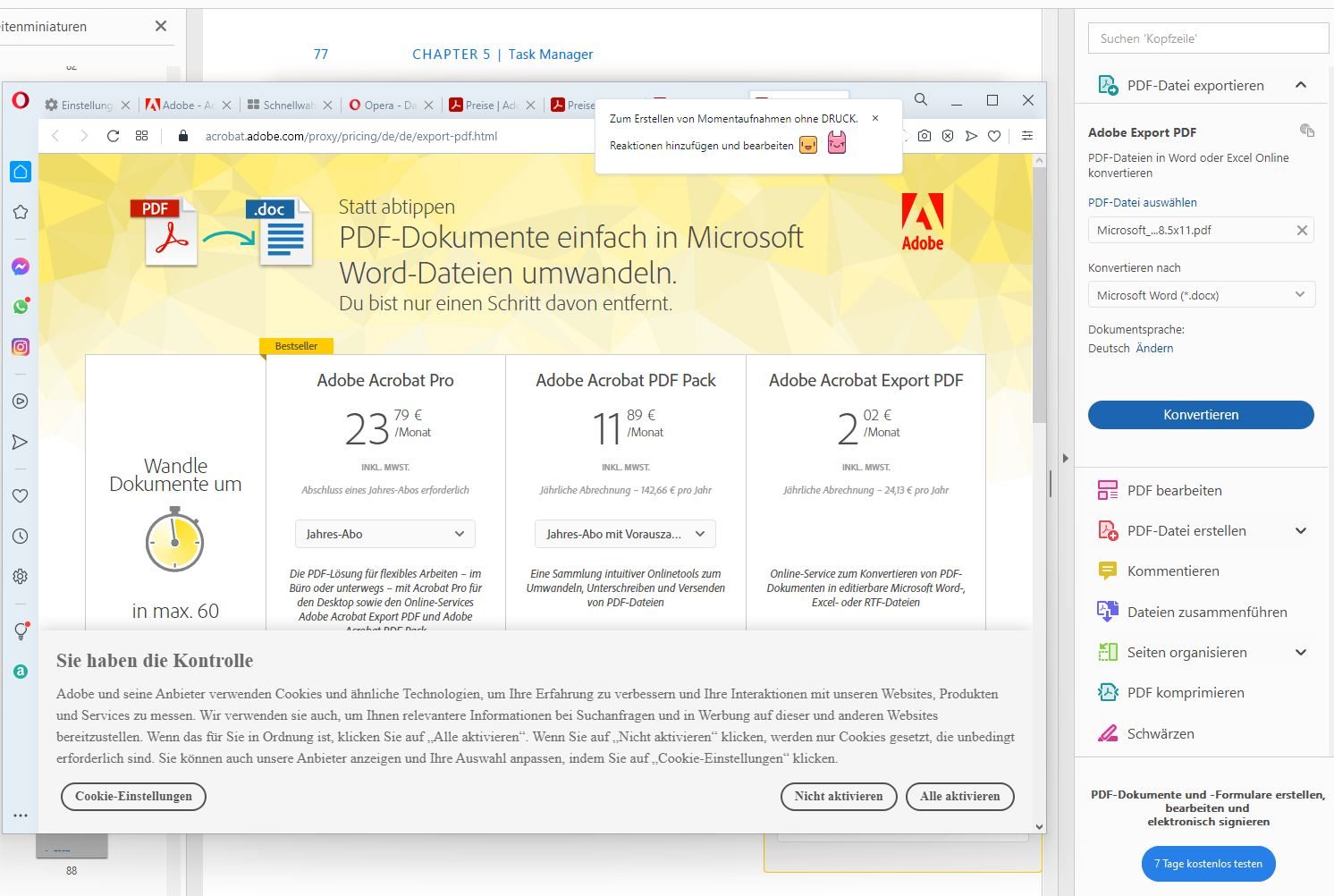Click Alle aktivieren cookie button

(x=960, y=796)
